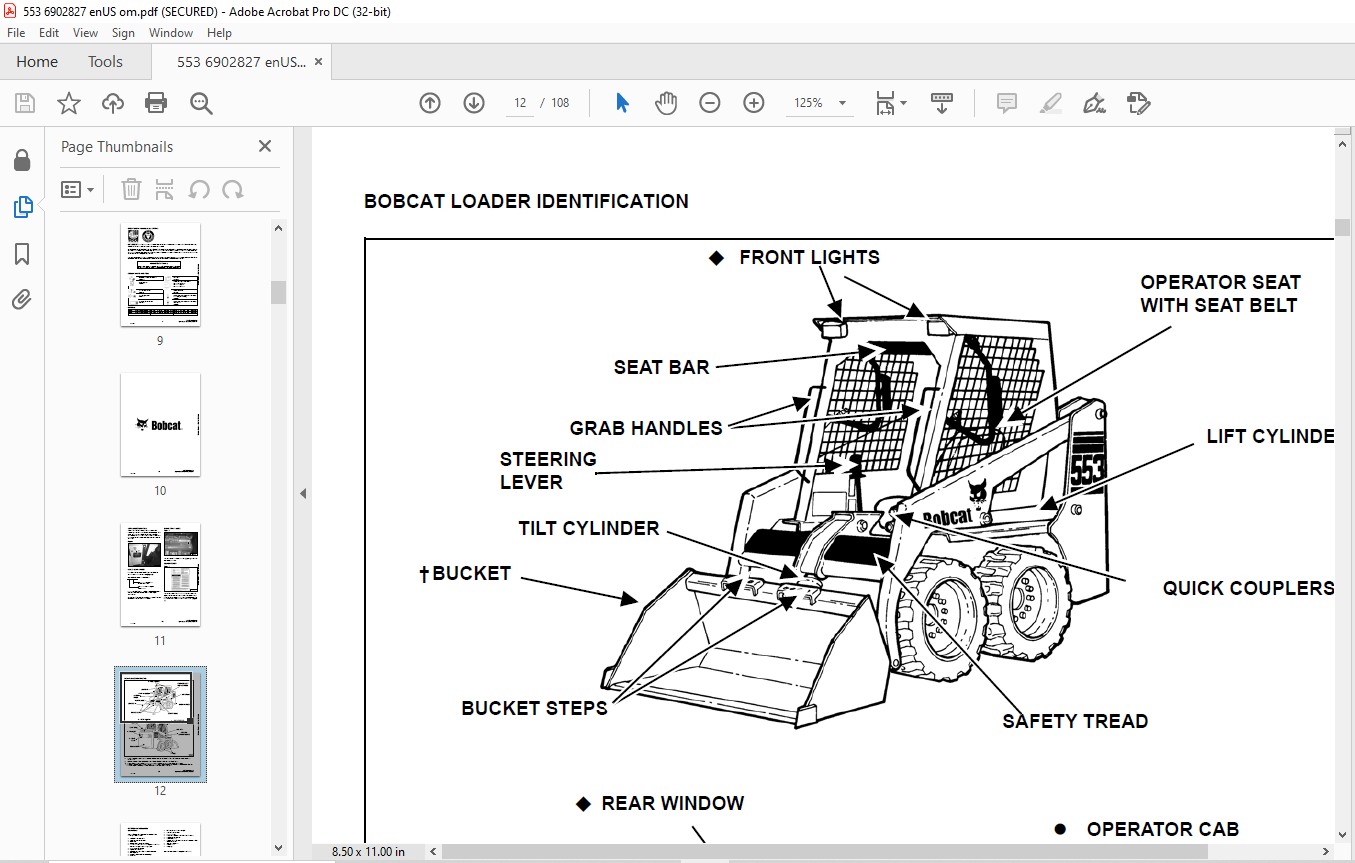Open the Find text magnifier icon
The height and width of the screenshot is (863, 1355).
[x=201, y=103]
